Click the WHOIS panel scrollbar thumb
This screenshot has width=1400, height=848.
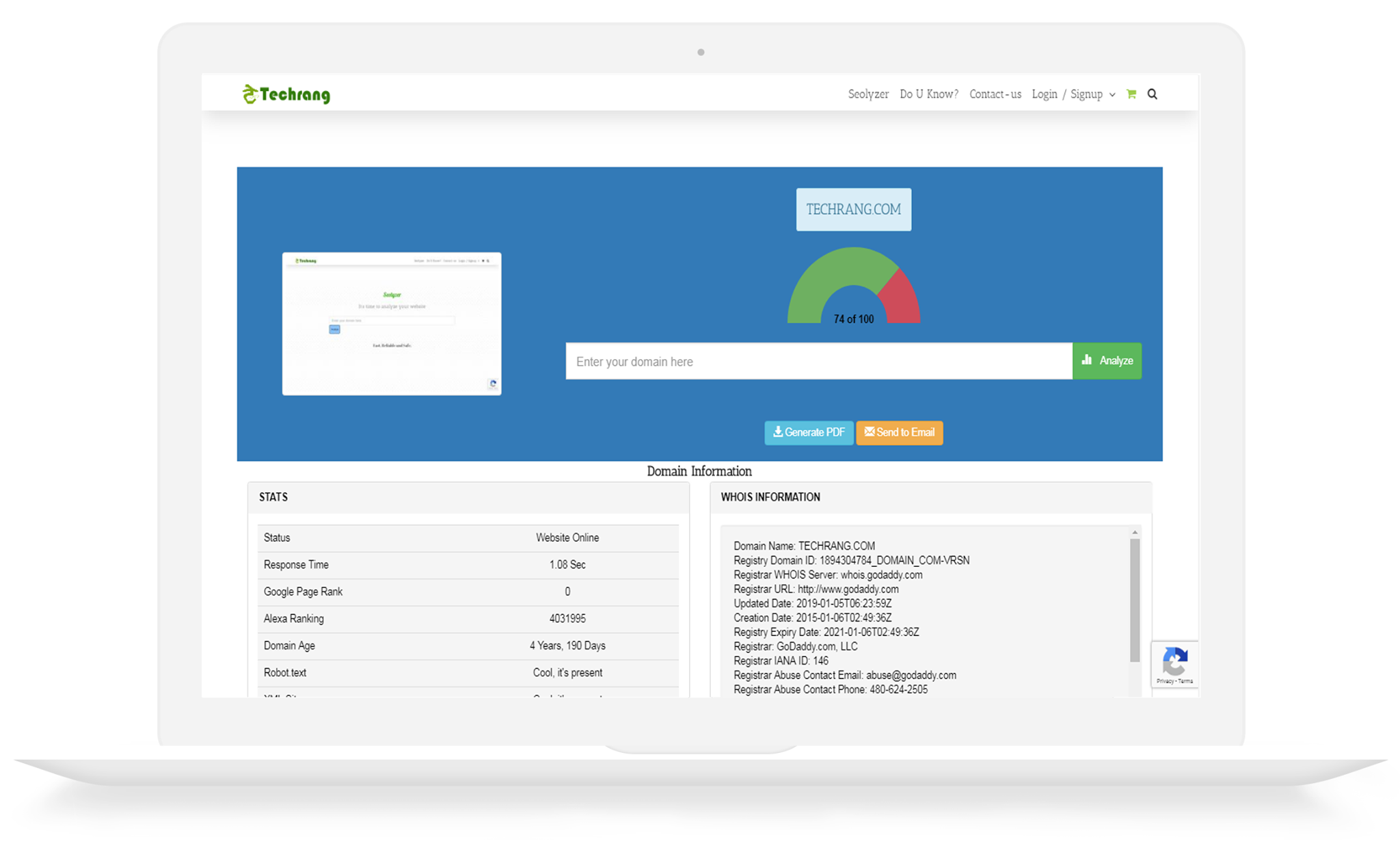pos(1135,600)
